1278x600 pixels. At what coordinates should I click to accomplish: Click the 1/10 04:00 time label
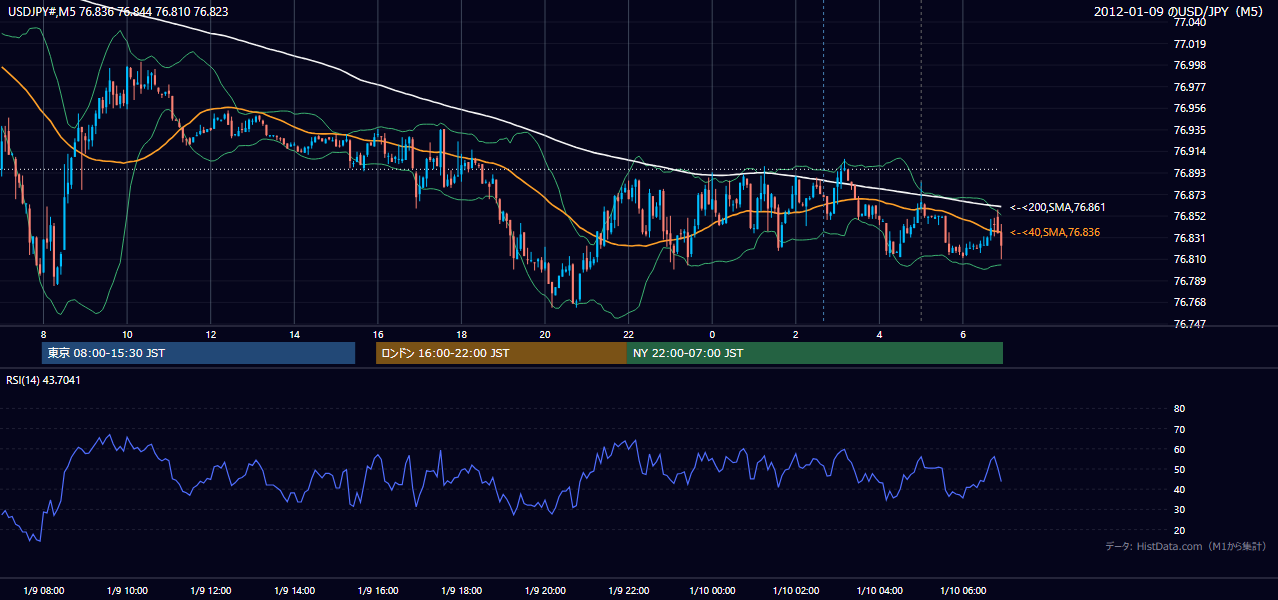click(879, 590)
